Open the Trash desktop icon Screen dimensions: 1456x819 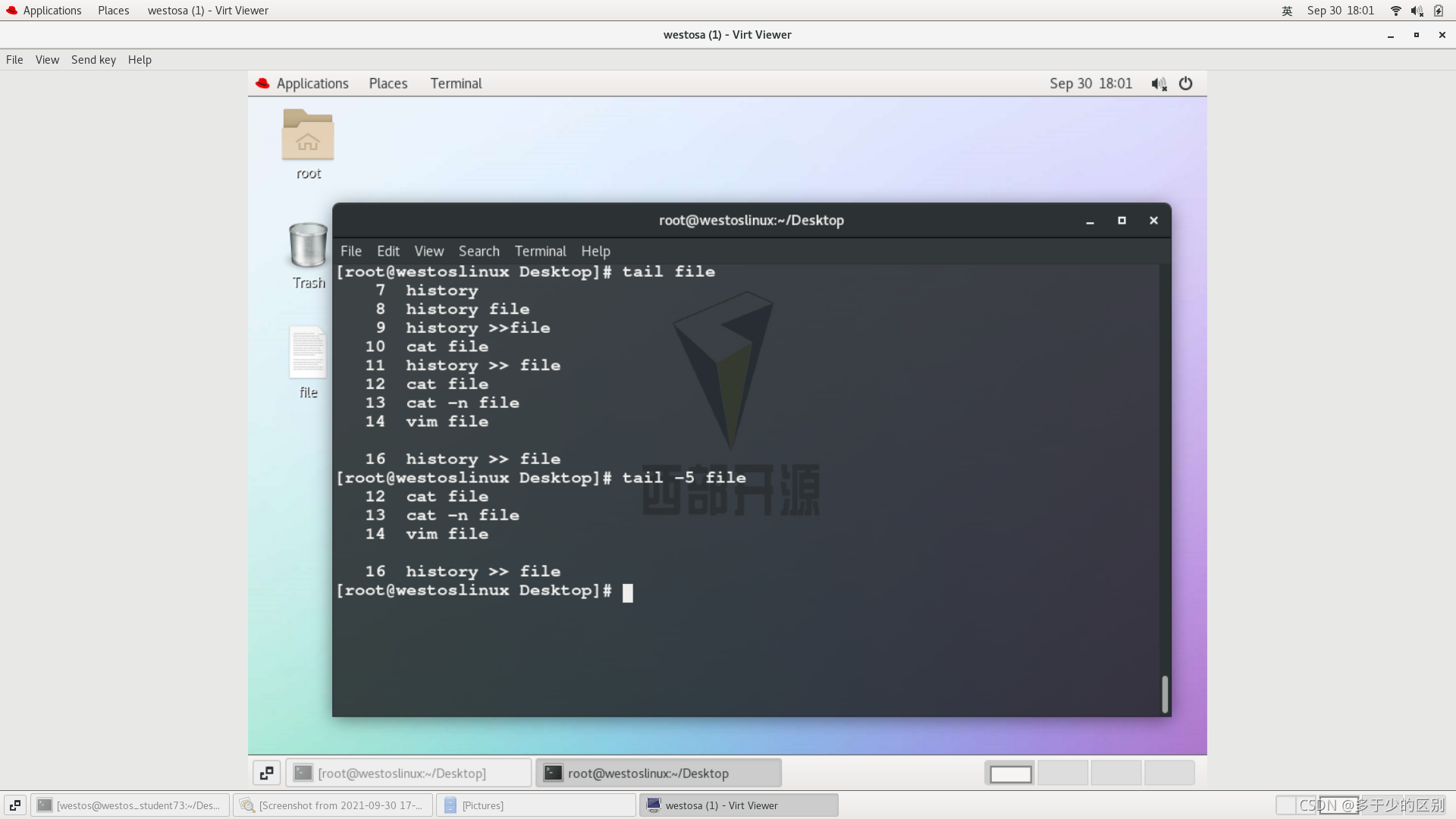point(308,246)
